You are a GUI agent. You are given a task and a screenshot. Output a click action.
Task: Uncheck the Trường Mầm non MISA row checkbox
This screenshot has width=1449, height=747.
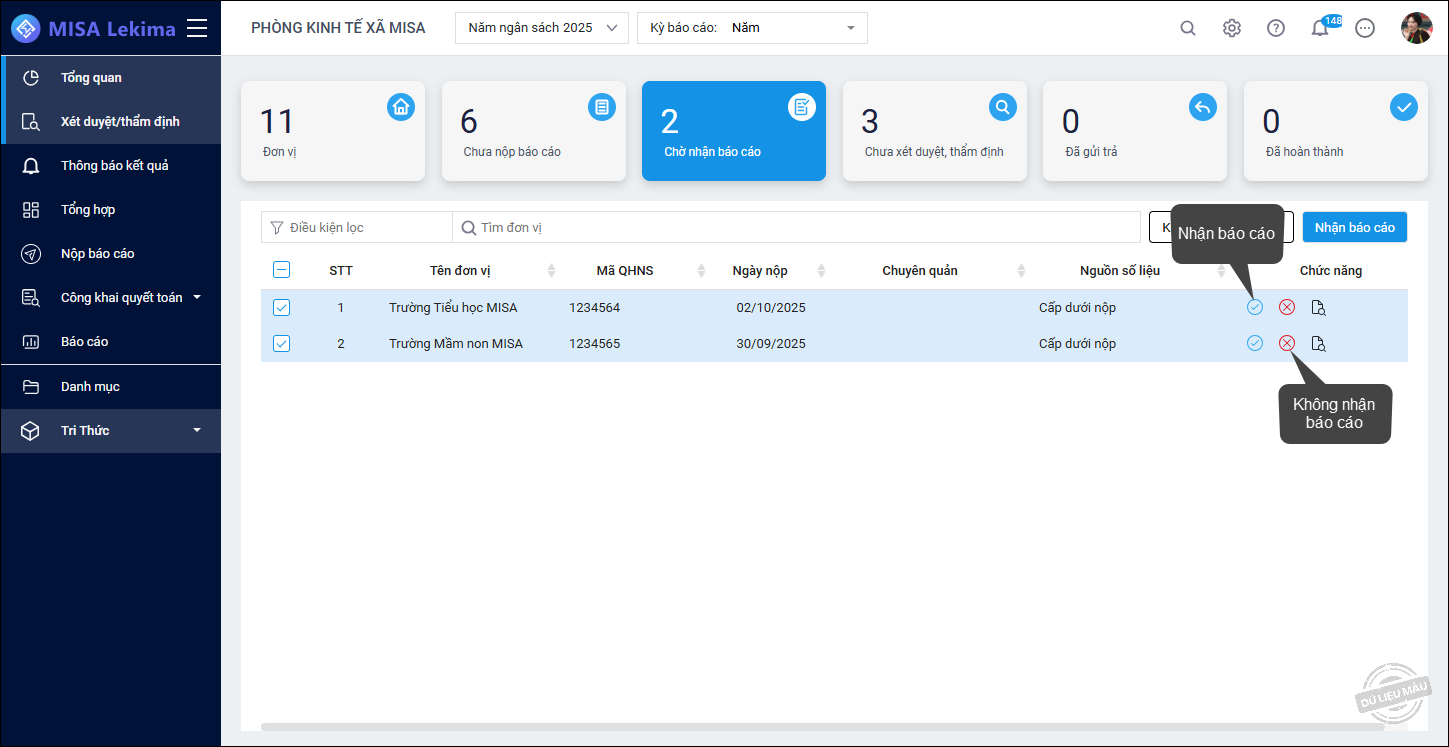click(x=282, y=343)
